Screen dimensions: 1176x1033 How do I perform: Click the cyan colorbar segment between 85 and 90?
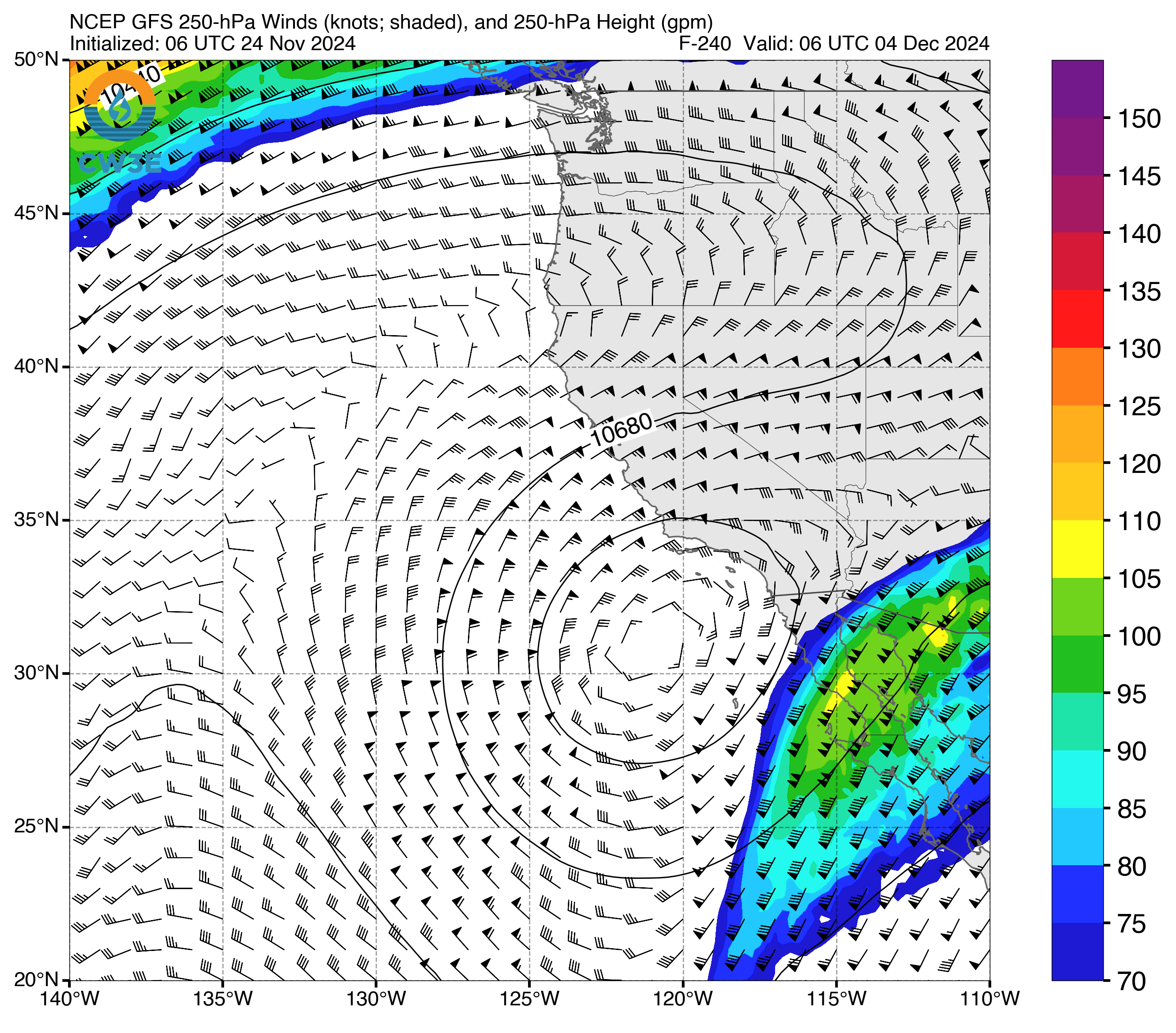point(1078,779)
